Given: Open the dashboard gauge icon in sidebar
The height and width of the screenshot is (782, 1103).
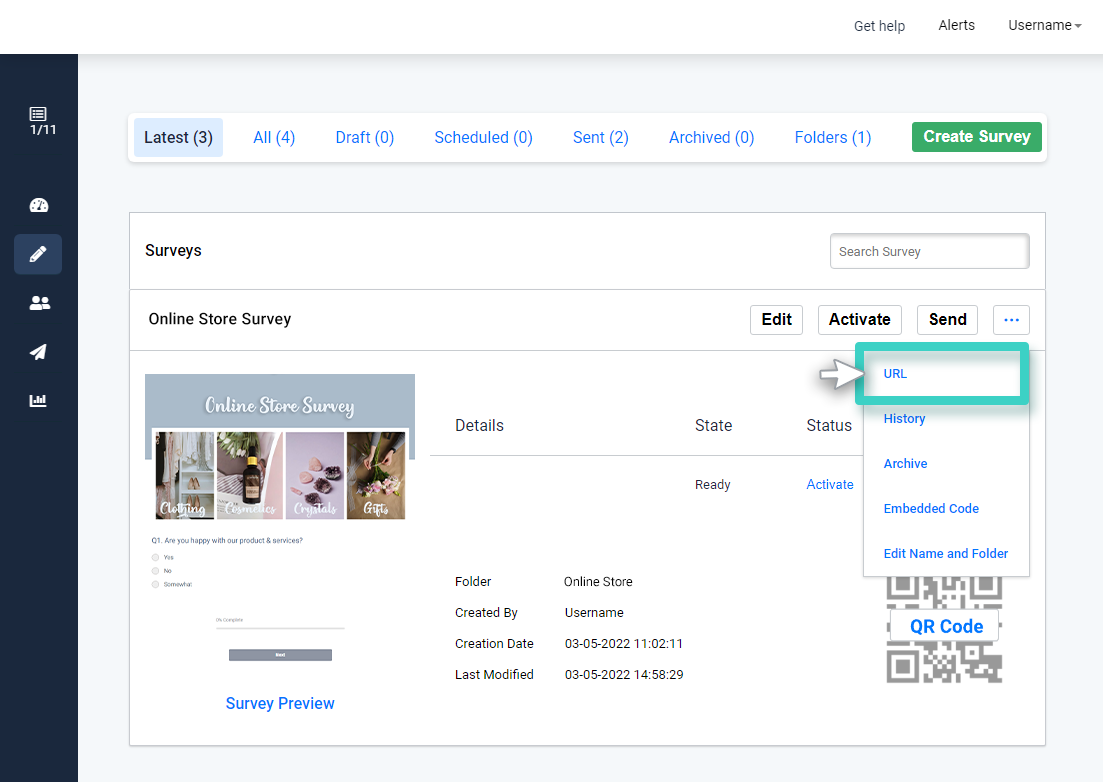Looking at the screenshot, I should [x=39, y=205].
